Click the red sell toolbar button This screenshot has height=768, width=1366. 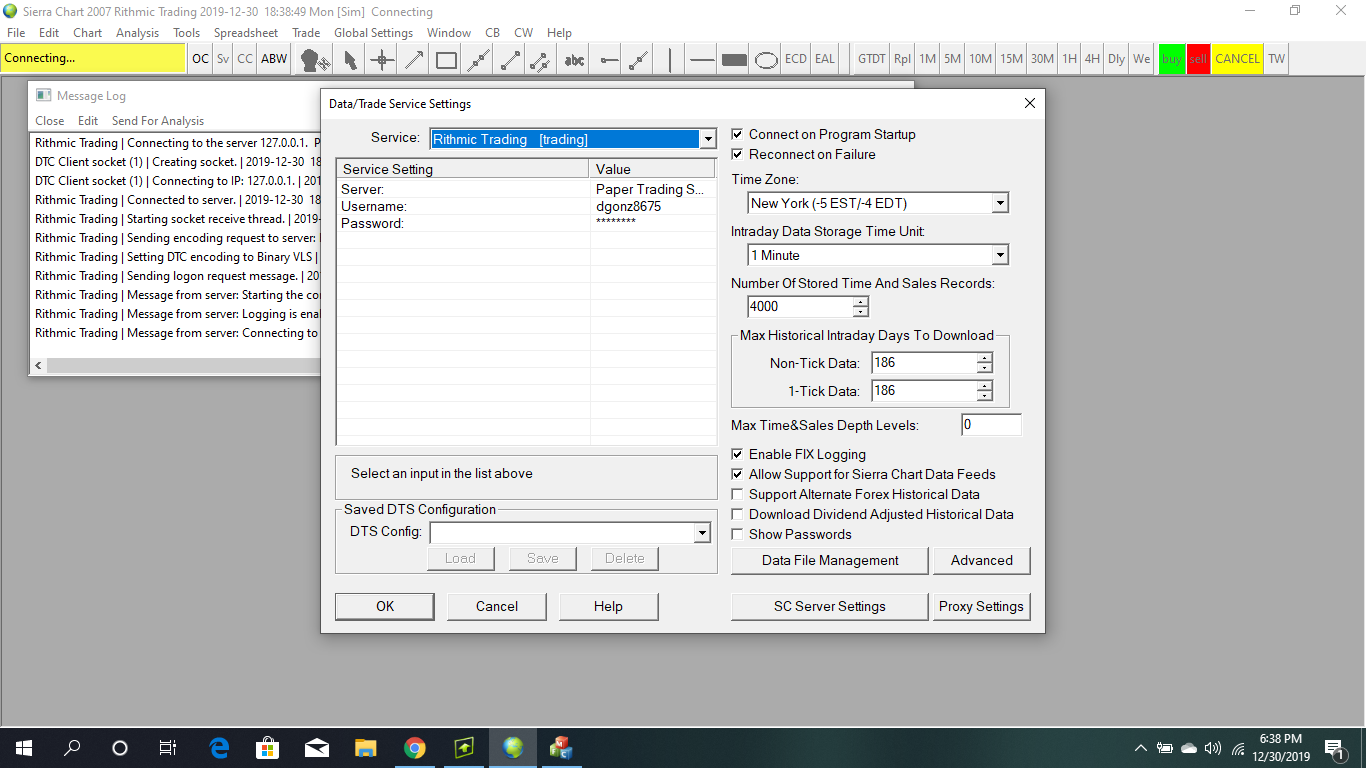click(x=1198, y=59)
